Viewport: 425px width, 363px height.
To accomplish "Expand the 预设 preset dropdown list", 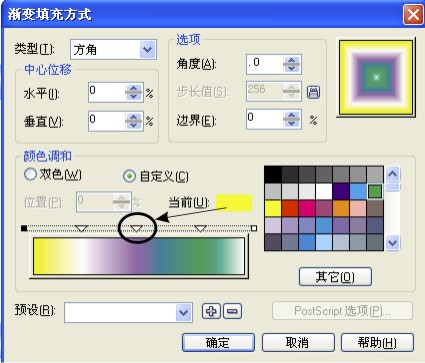I will click(x=183, y=312).
